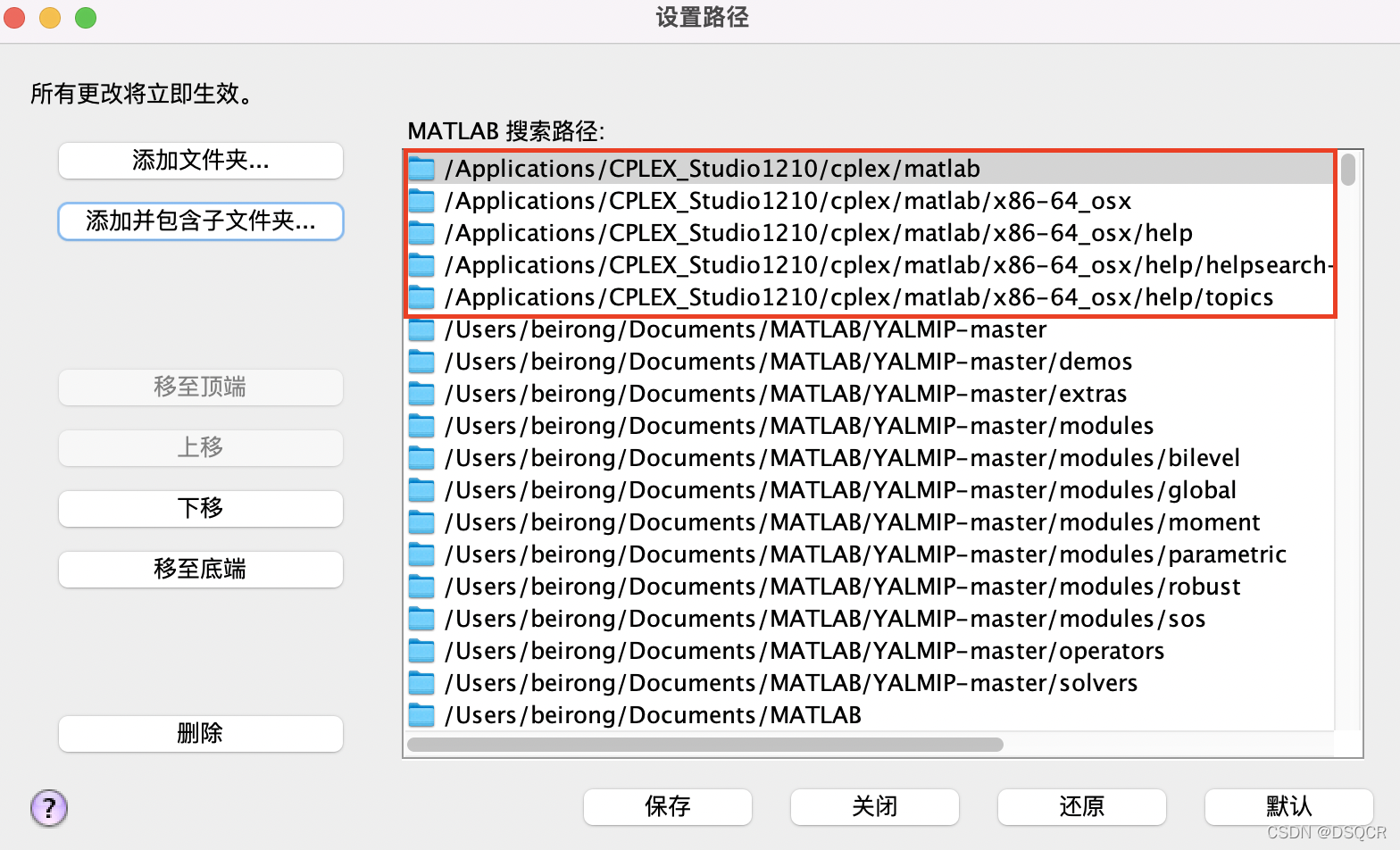Click folder icon of modules/sos row
Screen dimensions: 1400x850
(421, 619)
